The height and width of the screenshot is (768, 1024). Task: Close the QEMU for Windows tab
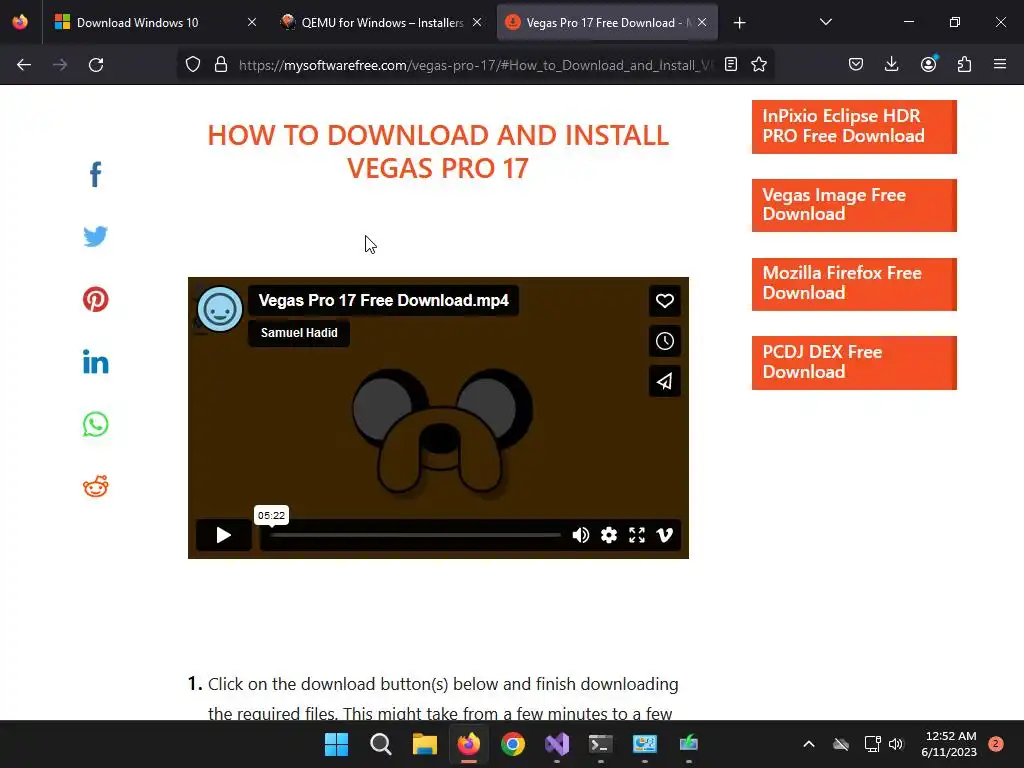(x=477, y=22)
